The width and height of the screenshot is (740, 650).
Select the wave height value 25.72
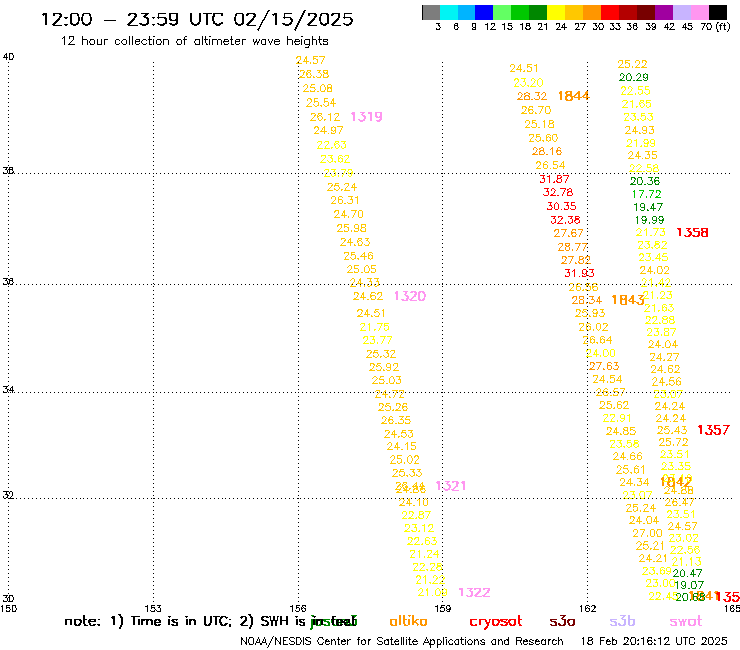673,442
